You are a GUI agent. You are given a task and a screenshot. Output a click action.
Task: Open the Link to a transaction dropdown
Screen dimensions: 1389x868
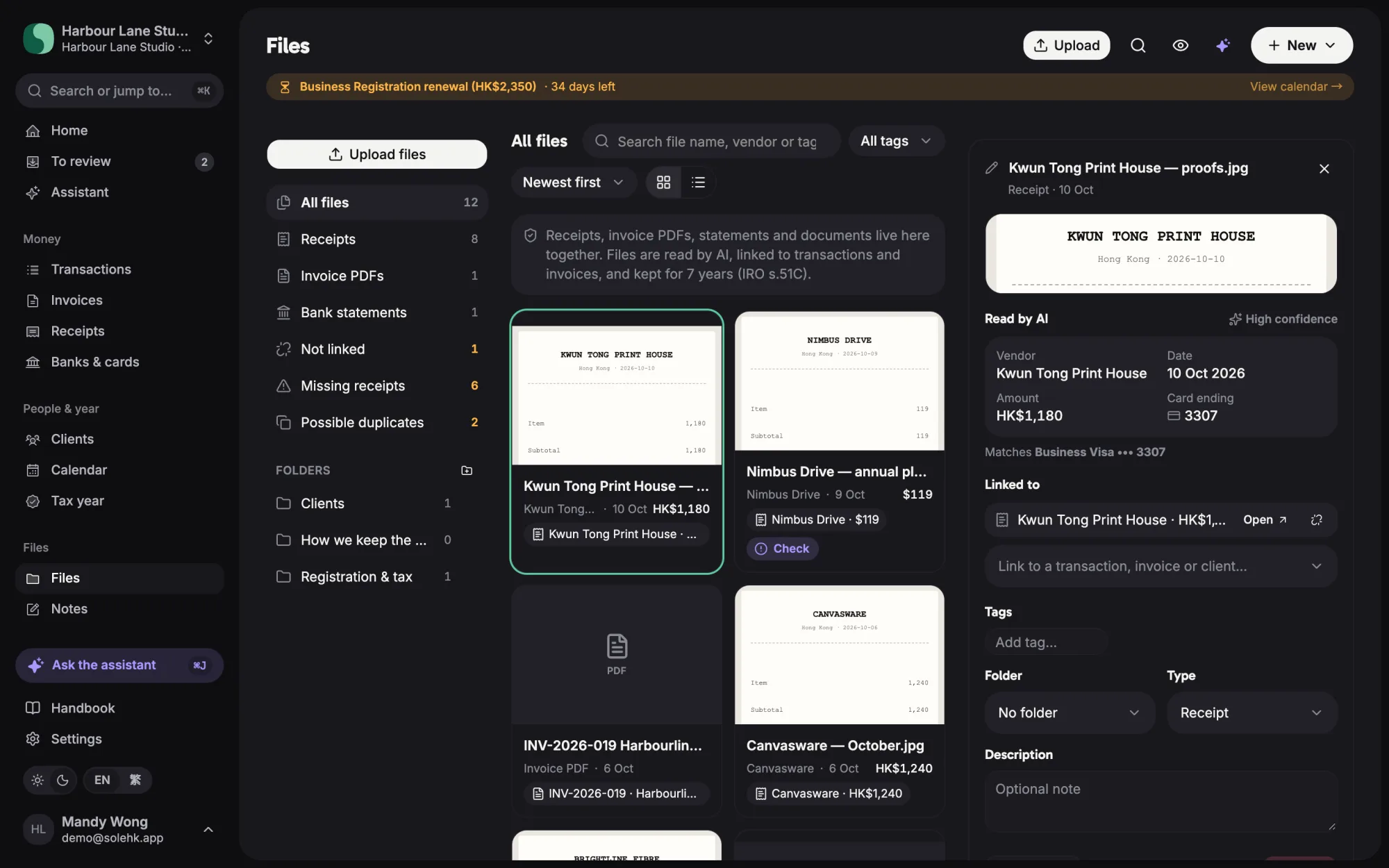point(1161,566)
